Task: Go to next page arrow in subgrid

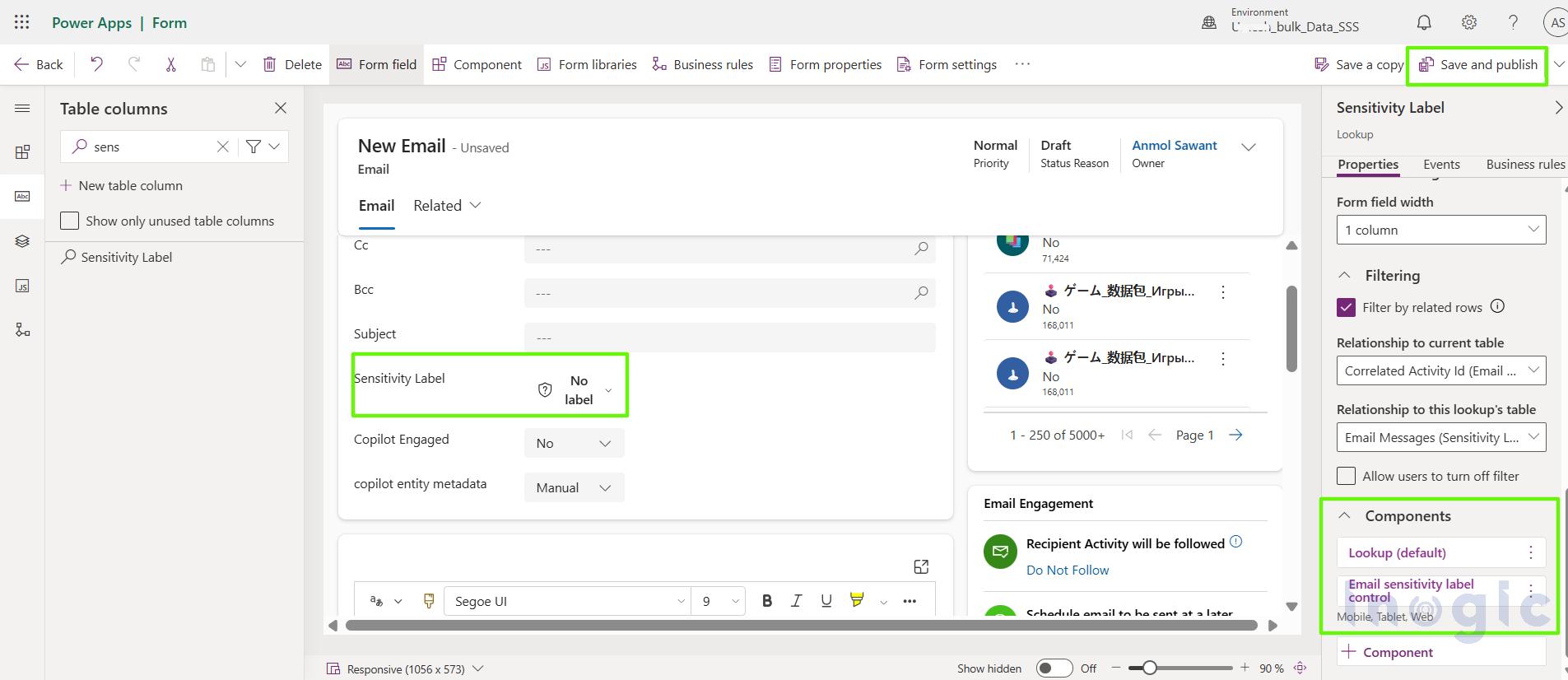Action: tap(1235, 435)
